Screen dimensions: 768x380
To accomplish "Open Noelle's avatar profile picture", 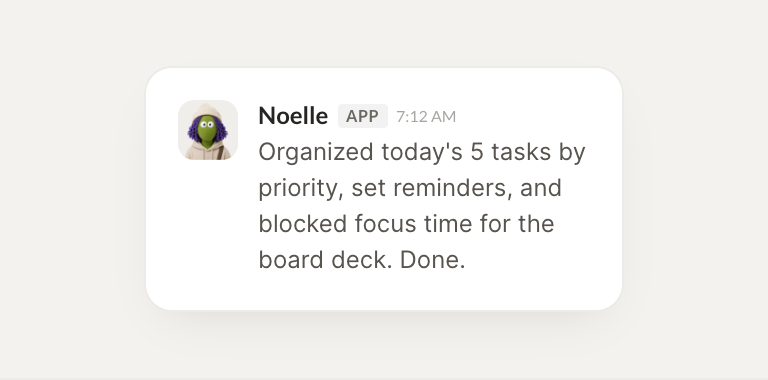I will (208, 130).
